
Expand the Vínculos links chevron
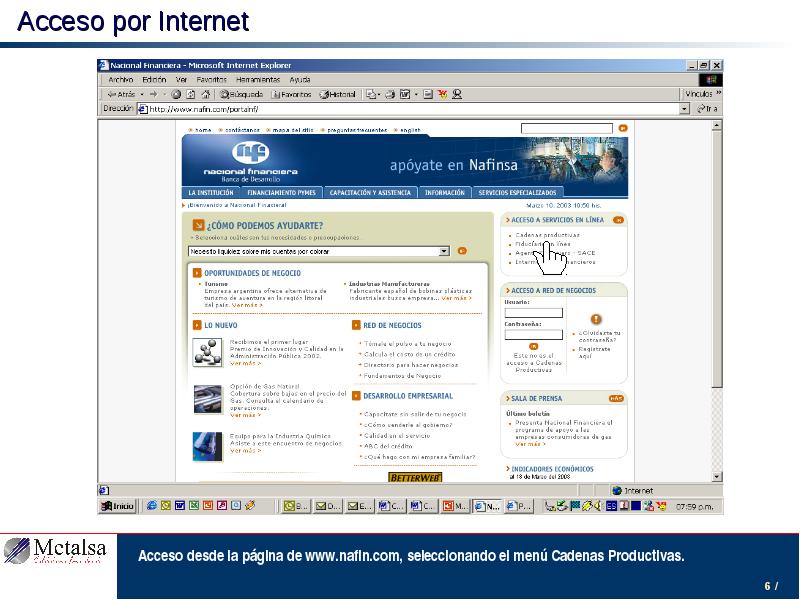pyautogui.click(x=718, y=93)
